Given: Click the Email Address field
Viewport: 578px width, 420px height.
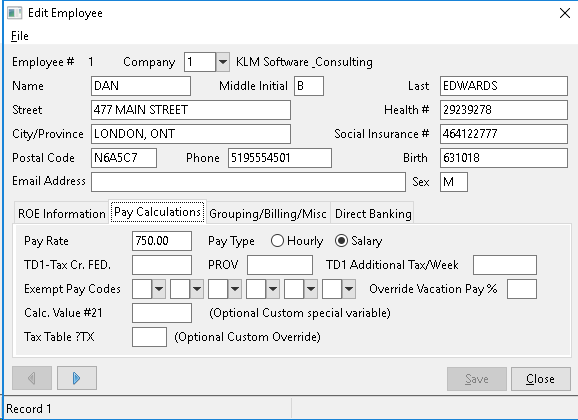Looking at the screenshot, I should [x=248, y=182].
